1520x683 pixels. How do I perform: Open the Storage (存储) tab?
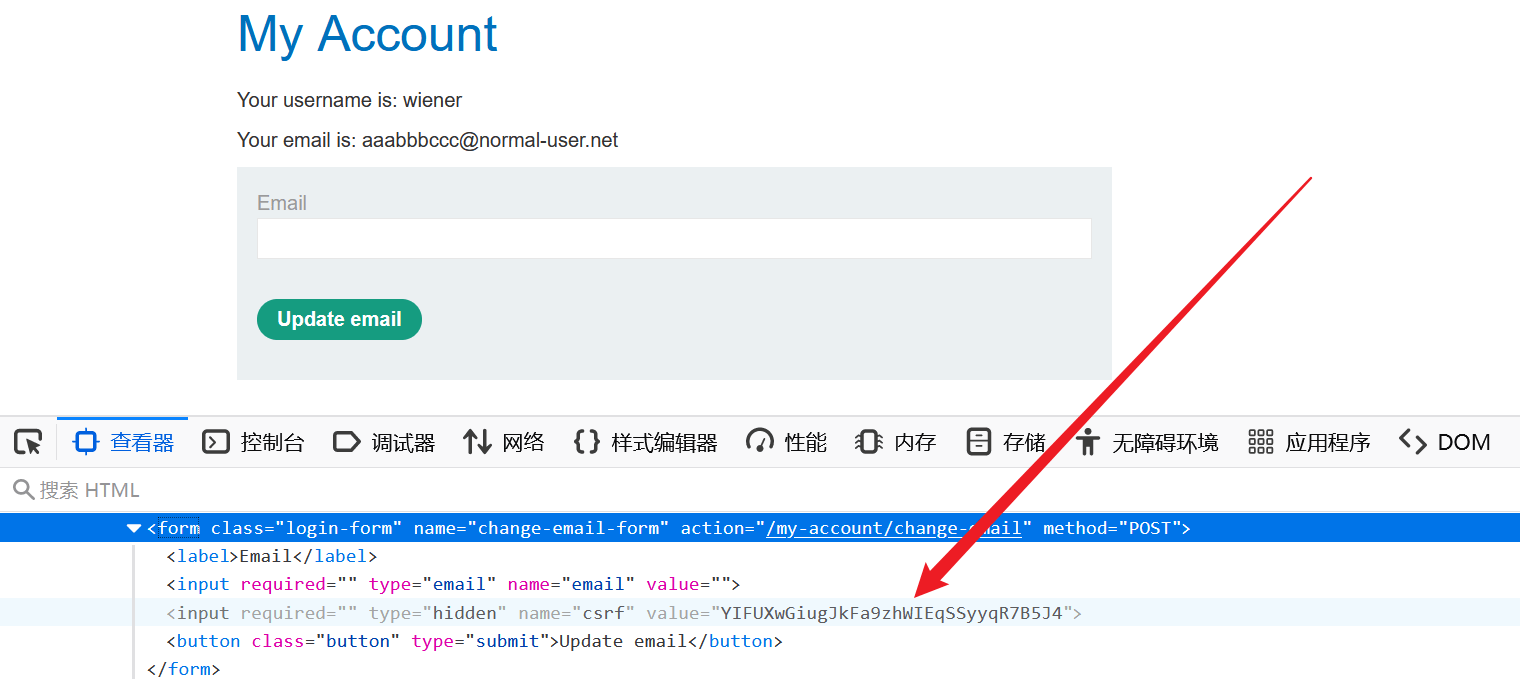pos(1006,442)
